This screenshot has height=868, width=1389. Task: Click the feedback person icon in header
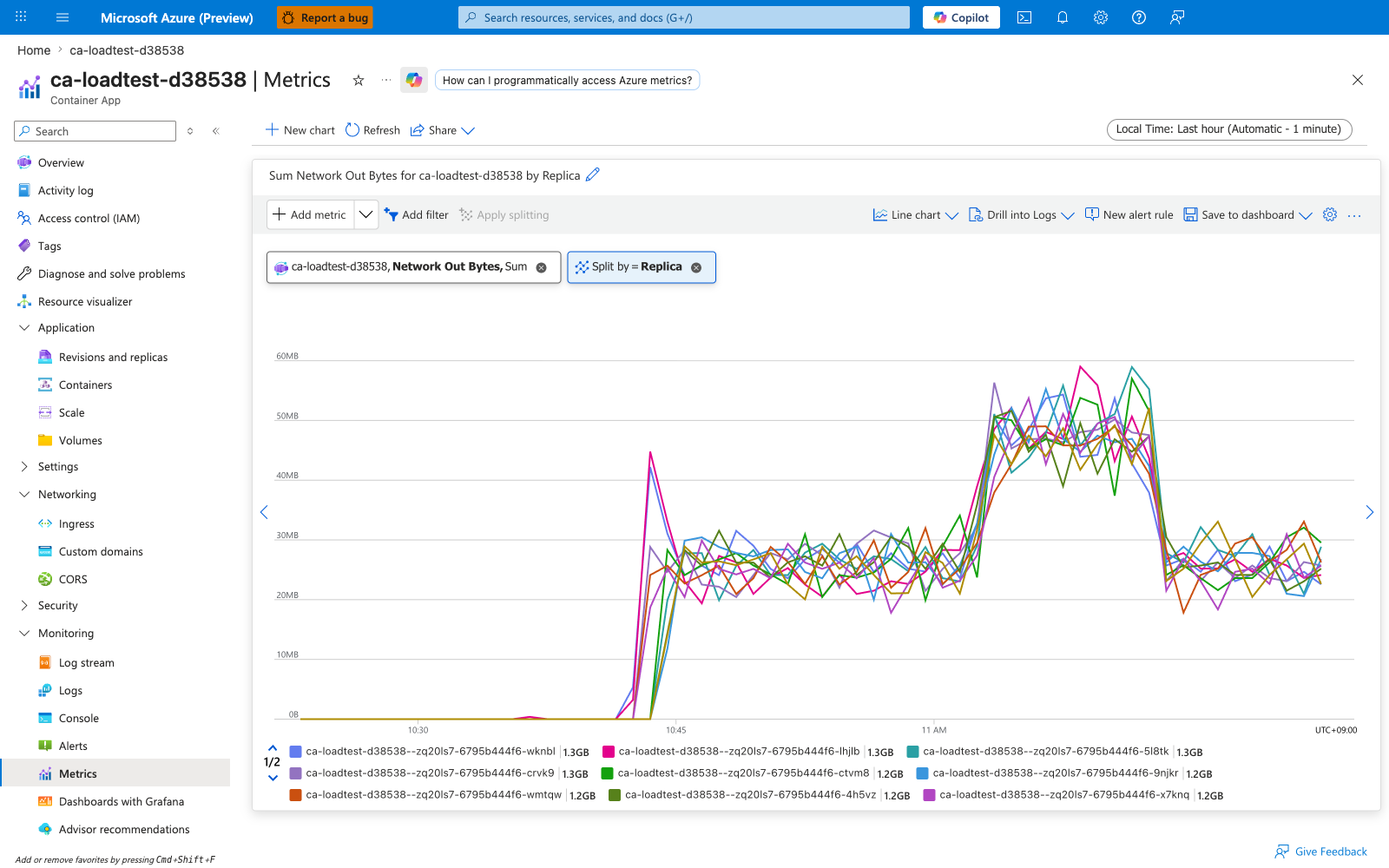pyautogui.click(x=1177, y=17)
